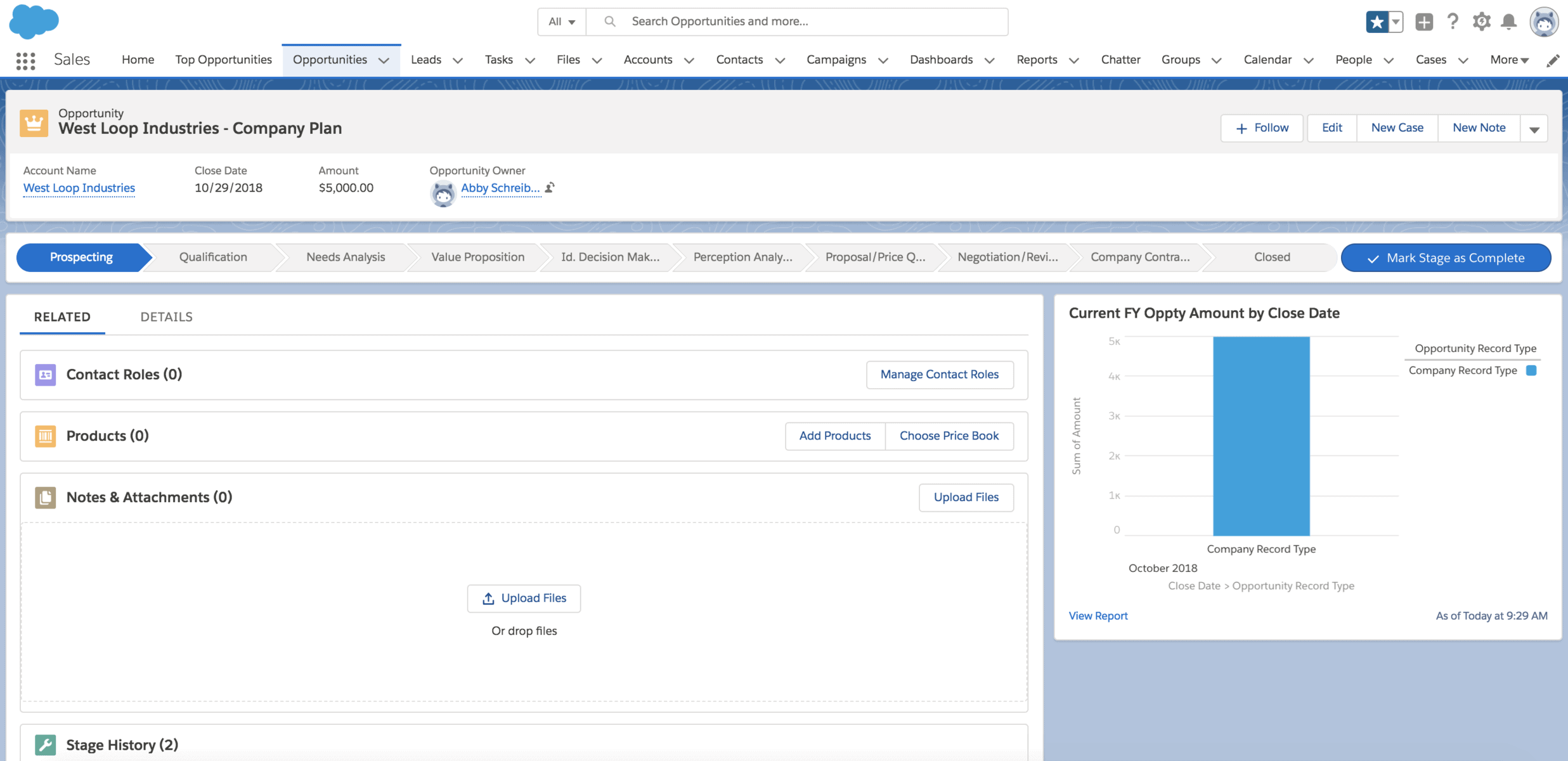Open the View Report link
This screenshot has width=1568, height=761.
1098,615
